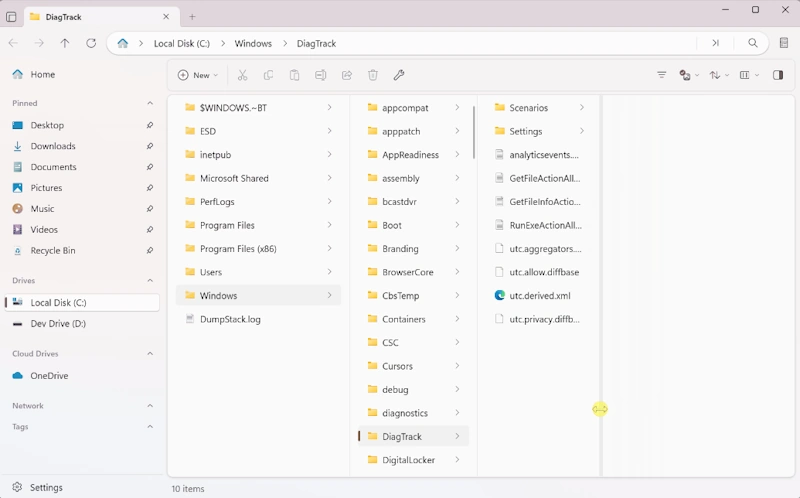The image size is (800, 498).
Task: Select the utc.derived.xml file
Action: coord(539,295)
